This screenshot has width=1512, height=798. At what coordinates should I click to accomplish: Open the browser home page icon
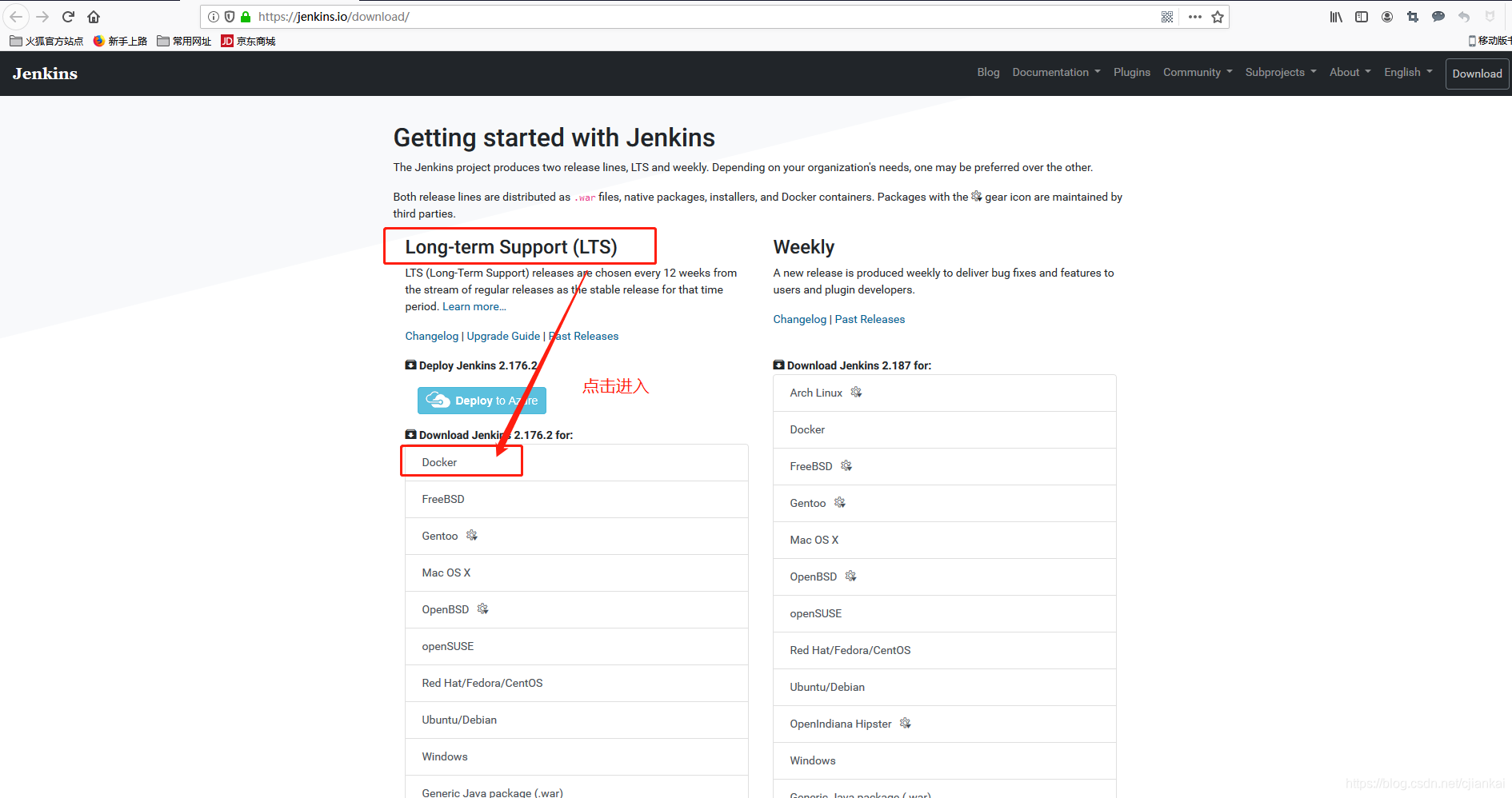[x=94, y=17]
